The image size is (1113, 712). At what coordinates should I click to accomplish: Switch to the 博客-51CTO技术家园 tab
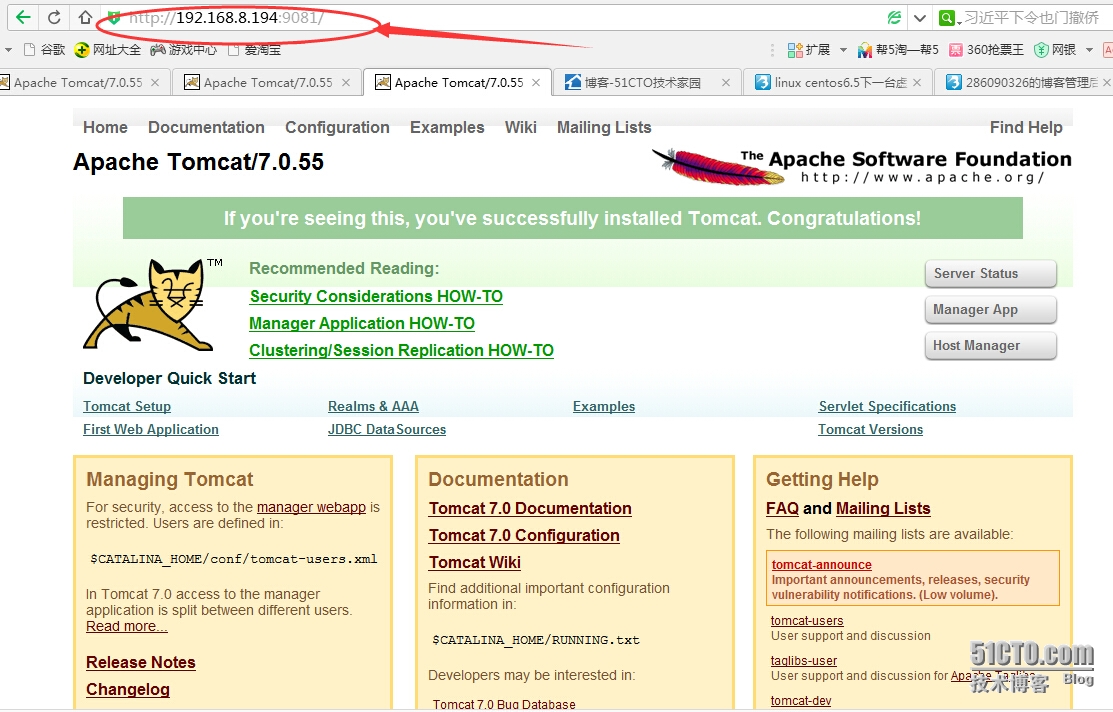pyautogui.click(x=642, y=83)
